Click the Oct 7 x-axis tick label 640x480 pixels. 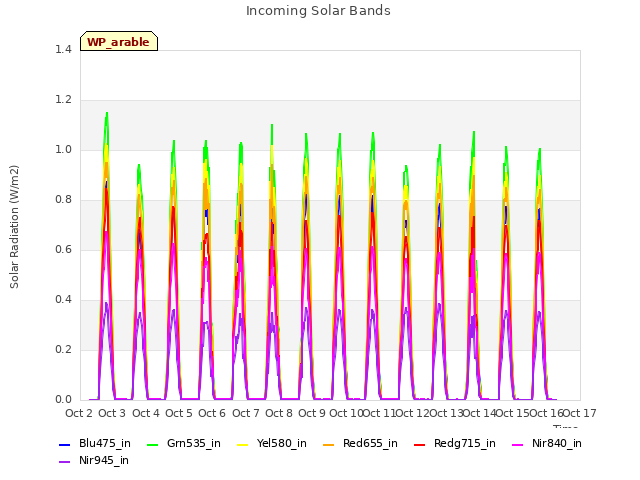click(246, 413)
